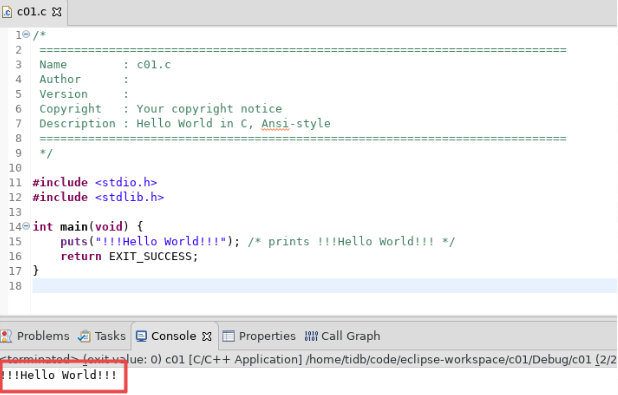Click the C file icon on c01.c tab
618x395 pixels.
pos(7,12)
